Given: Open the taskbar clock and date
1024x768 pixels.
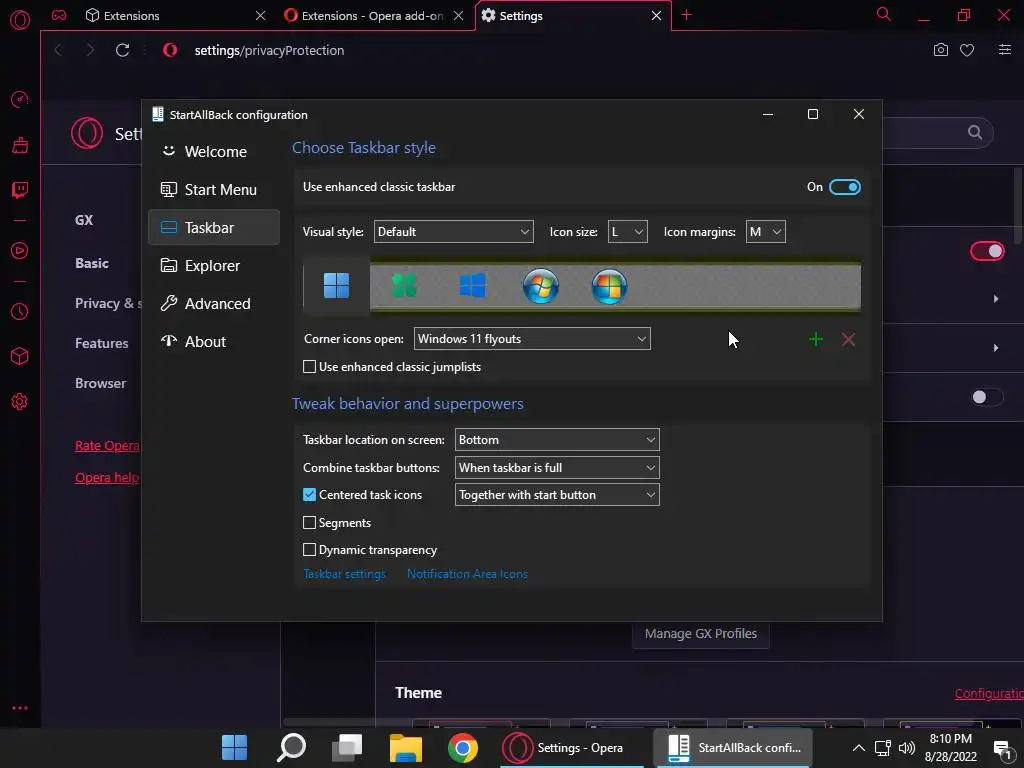Looking at the screenshot, I should tap(950, 748).
